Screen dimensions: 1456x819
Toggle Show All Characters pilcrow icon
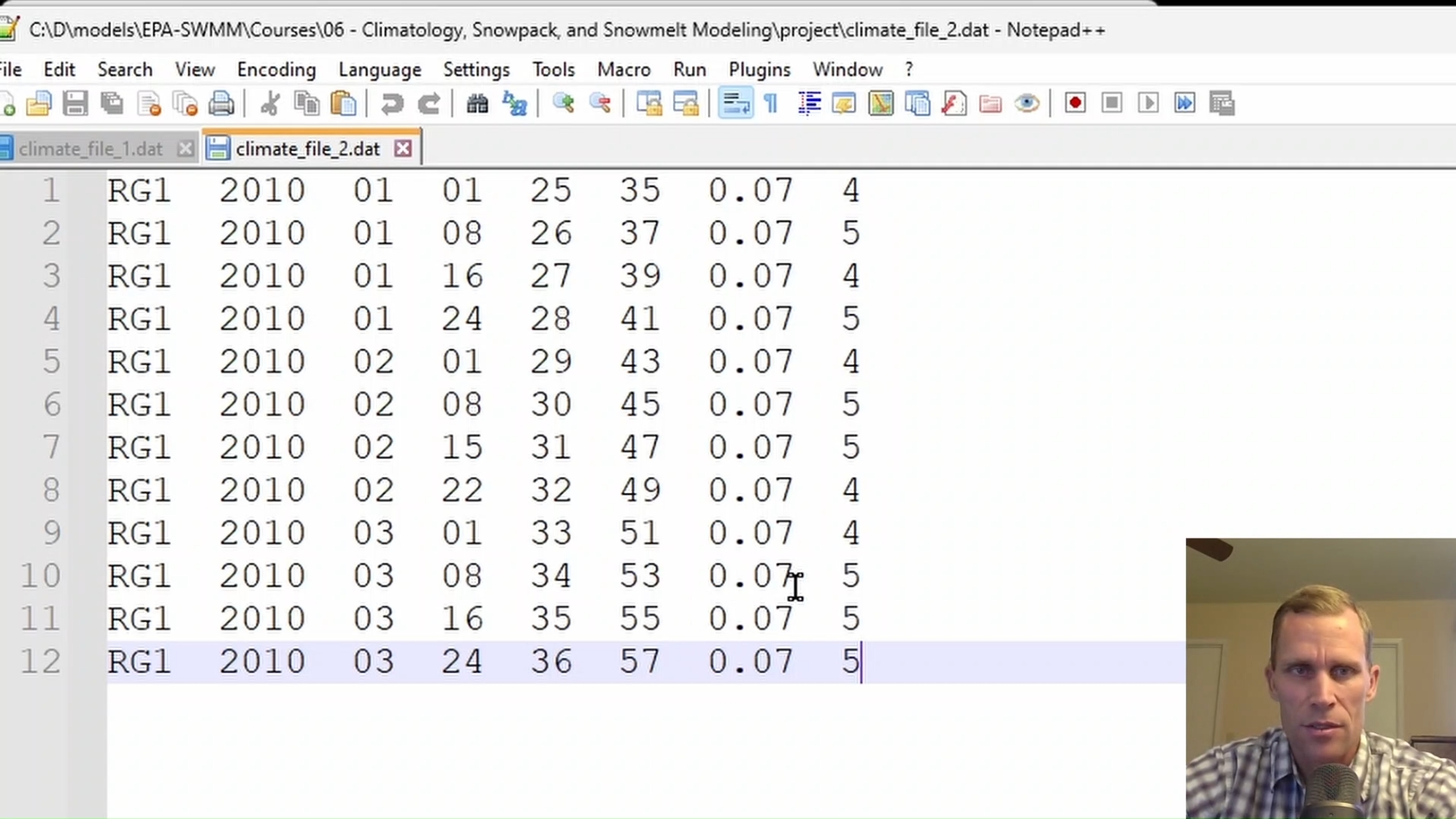coord(771,103)
